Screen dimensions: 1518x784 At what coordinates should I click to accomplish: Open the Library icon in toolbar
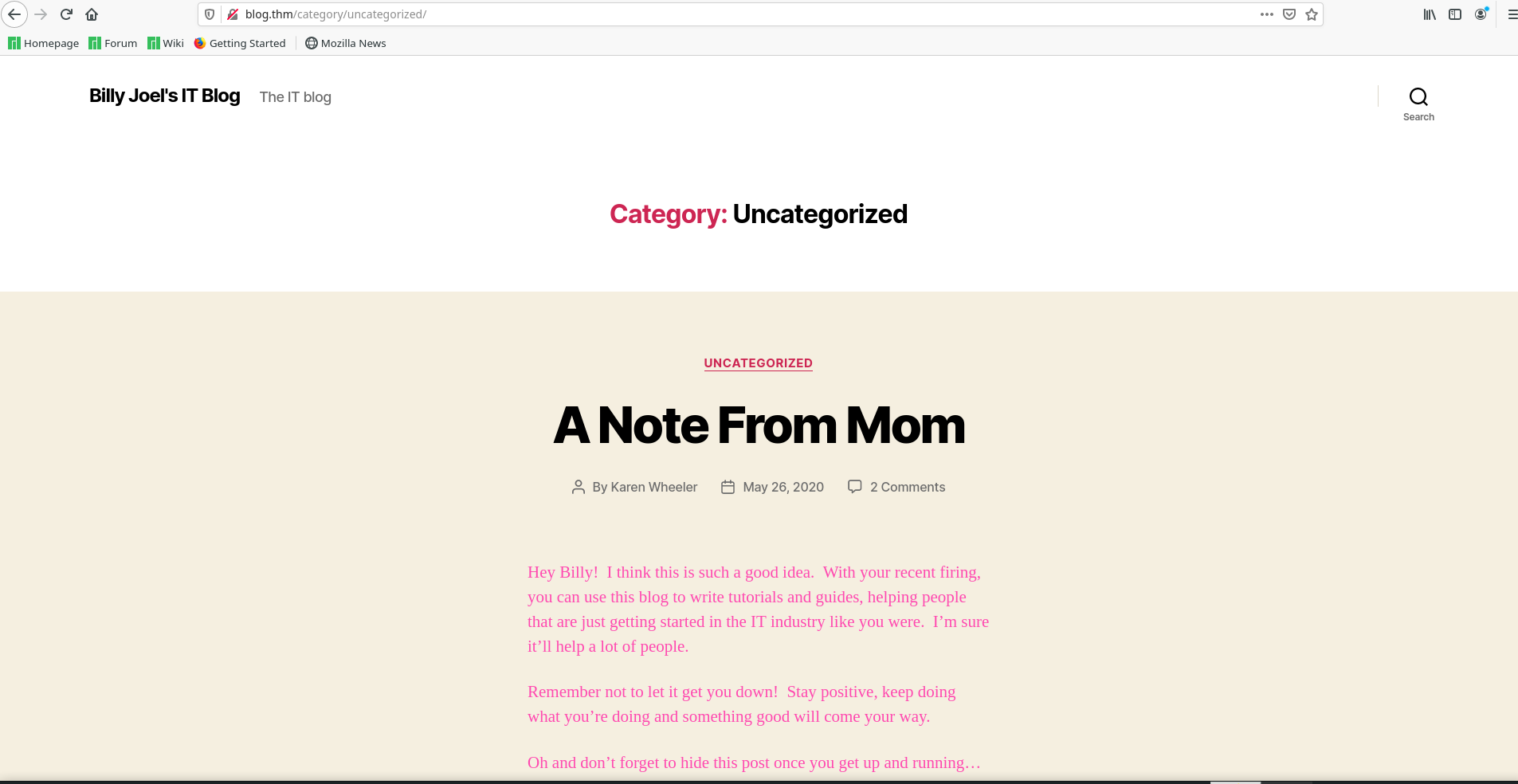(x=1430, y=14)
